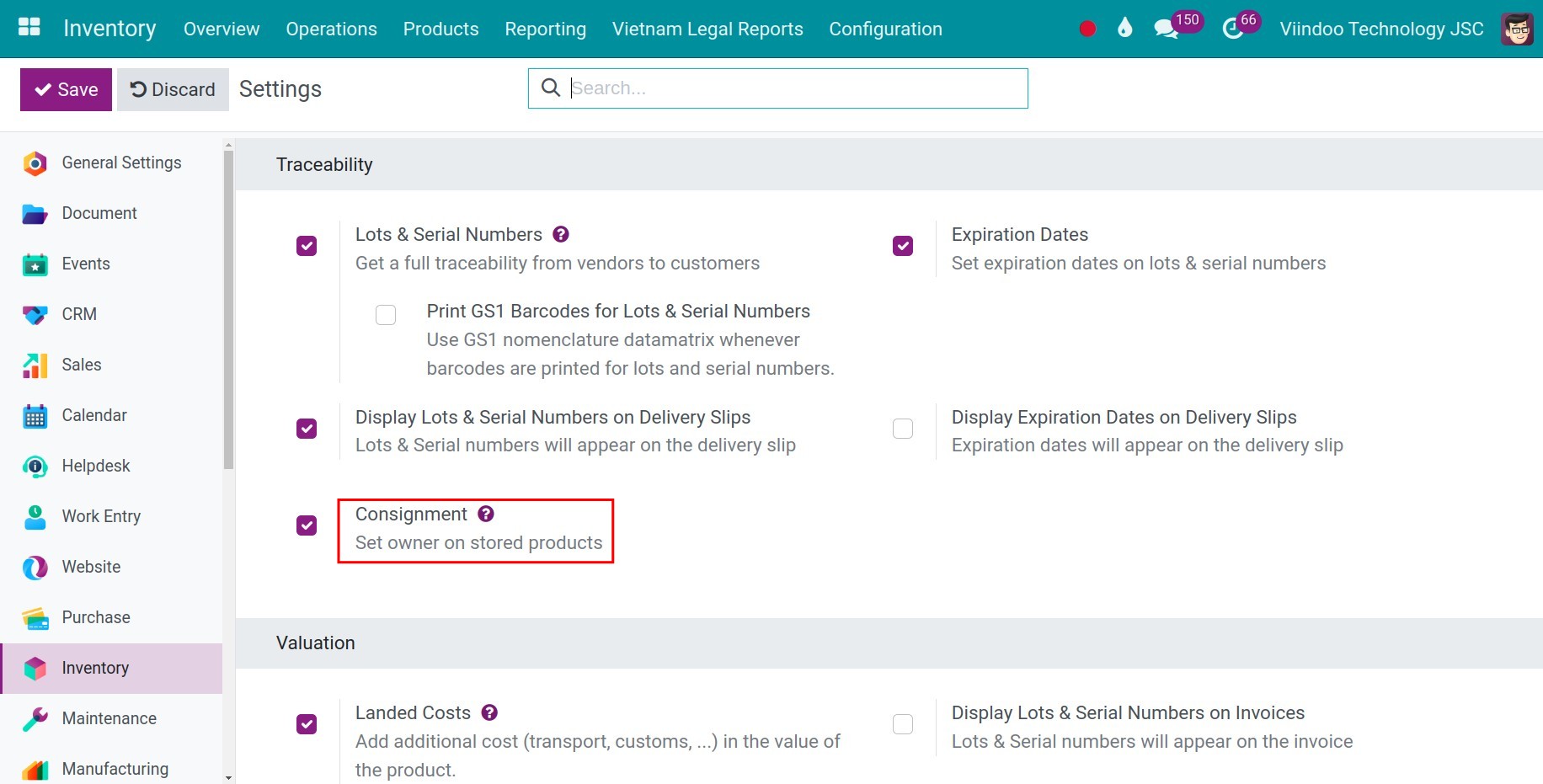Click the red recording indicator icon
The width and height of the screenshot is (1543, 784).
[x=1087, y=29]
